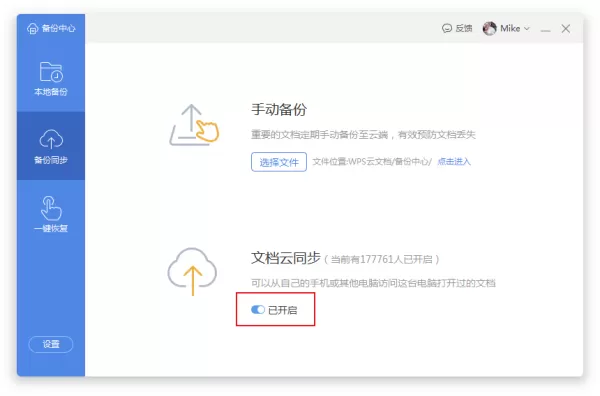Click the 当前有177761人已开启 text

coord(382,259)
